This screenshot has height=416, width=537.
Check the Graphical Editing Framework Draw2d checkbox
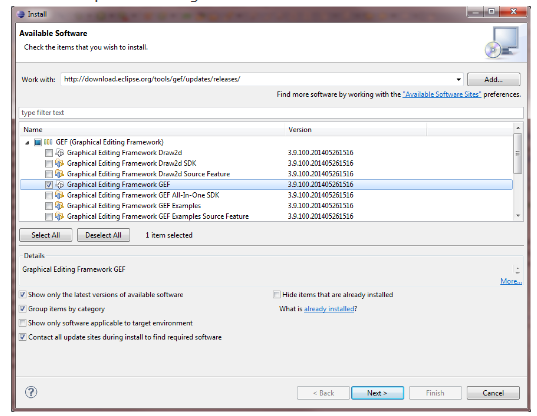49,153
